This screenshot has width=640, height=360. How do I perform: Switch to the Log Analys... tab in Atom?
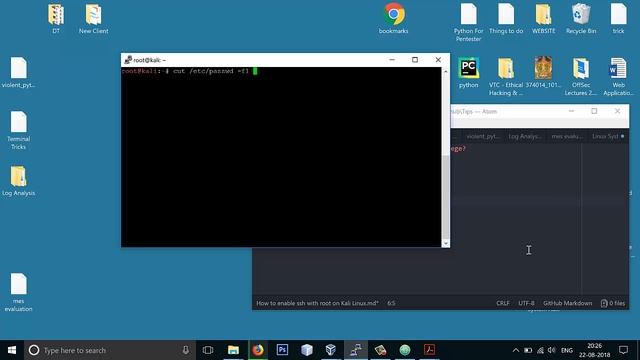point(525,136)
